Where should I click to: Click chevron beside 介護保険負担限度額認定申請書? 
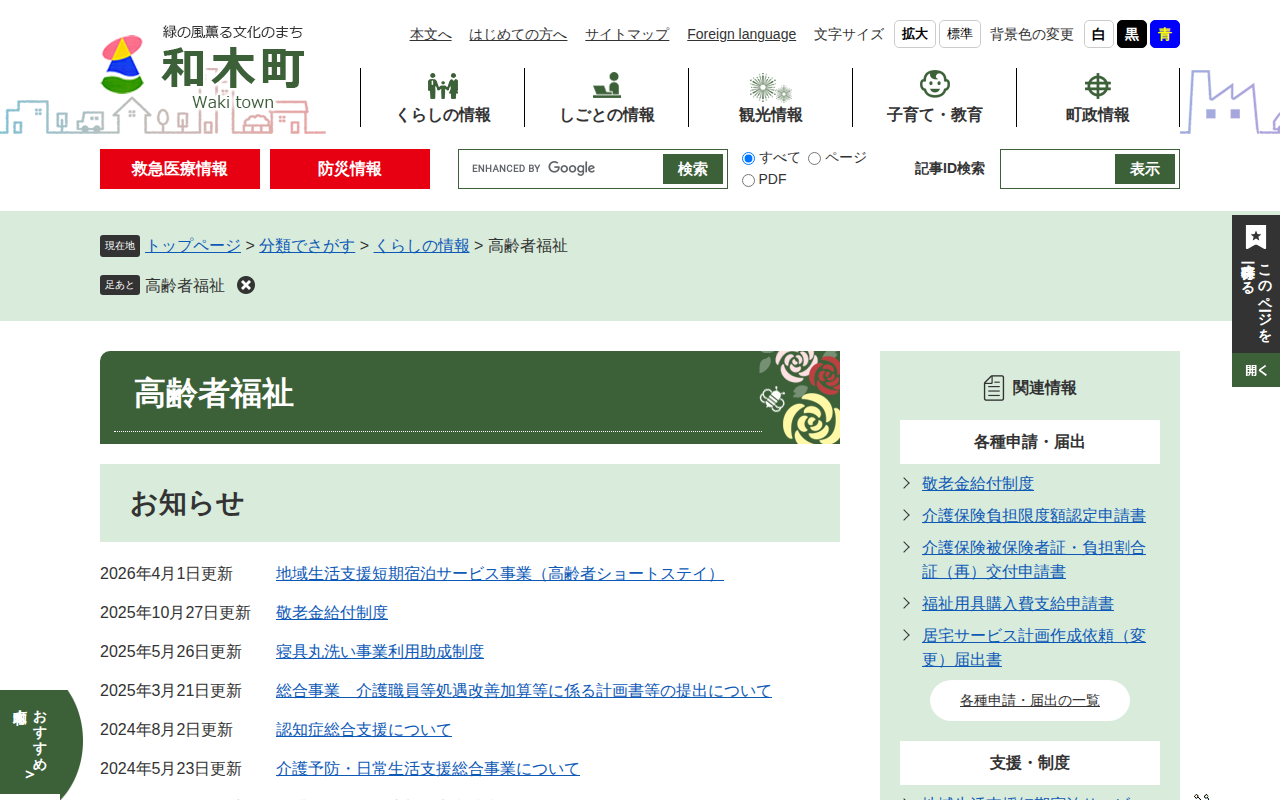click(x=906, y=515)
